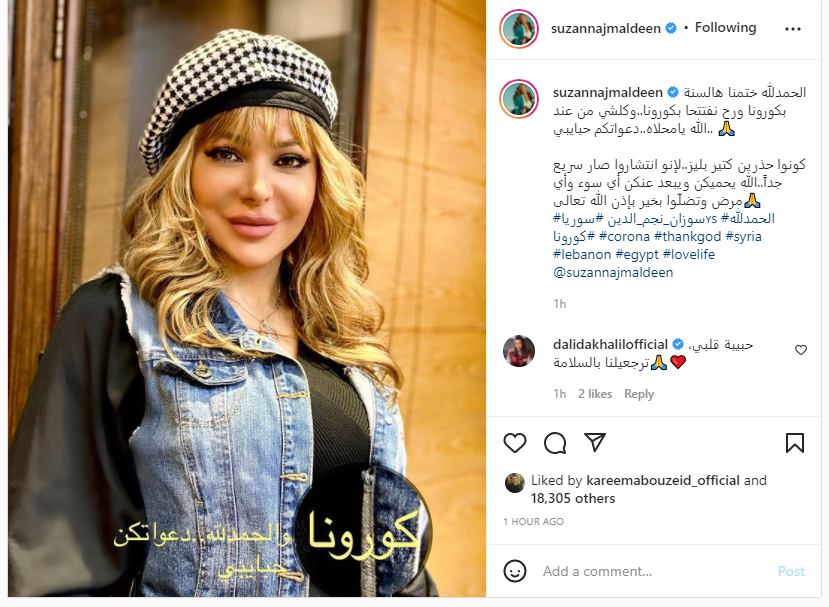Open comment bubble icon under post
The image size is (829, 607).
[555, 443]
